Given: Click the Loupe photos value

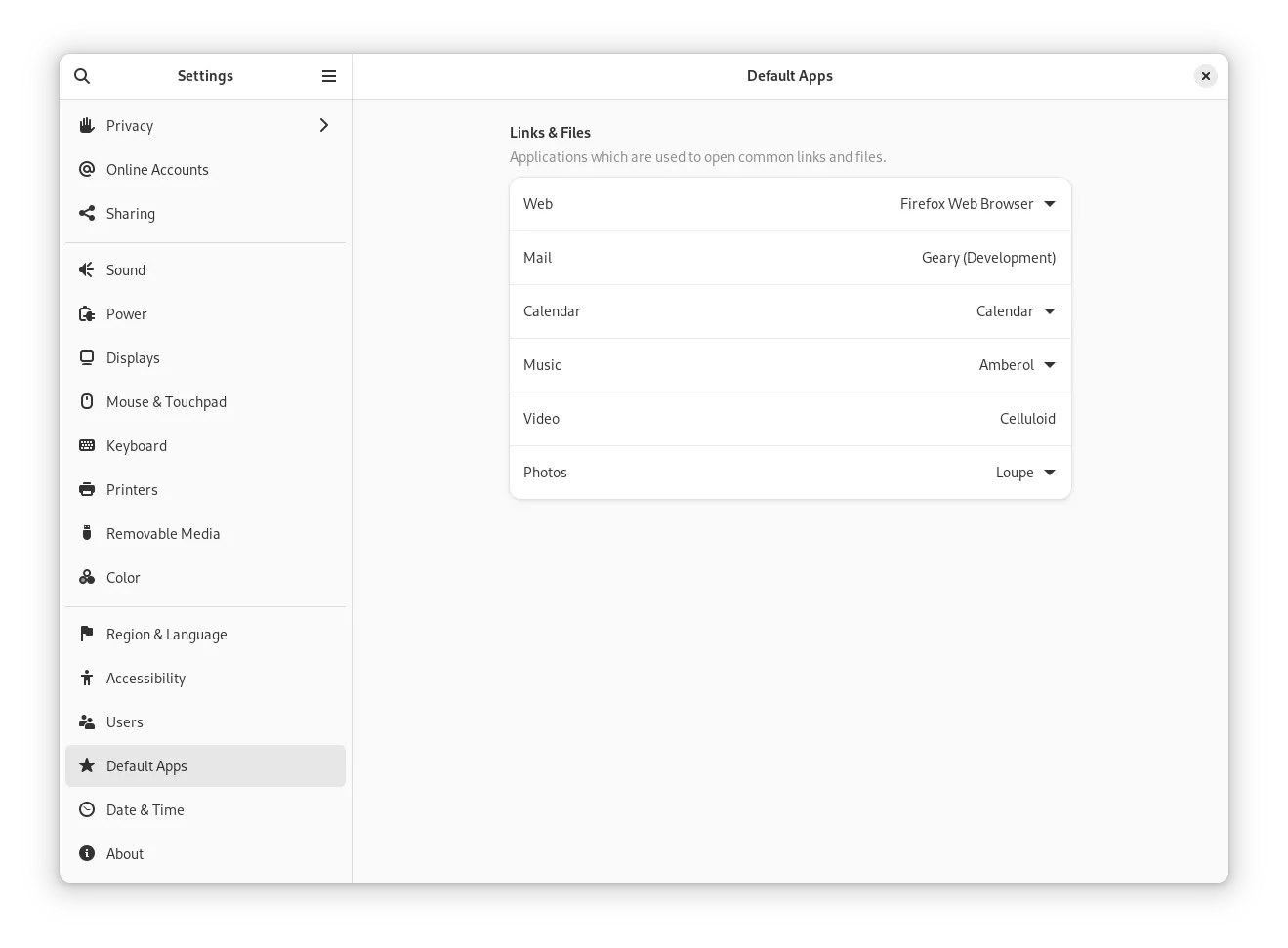Looking at the screenshot, I should click(1015, 473).
